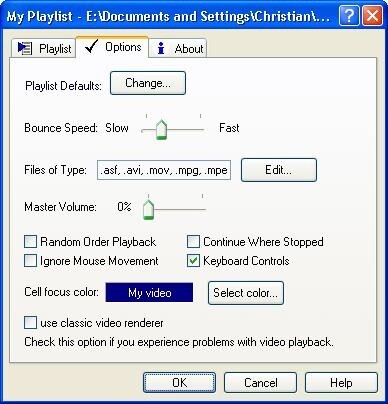Click the '0%' volume value

[124, 207]
